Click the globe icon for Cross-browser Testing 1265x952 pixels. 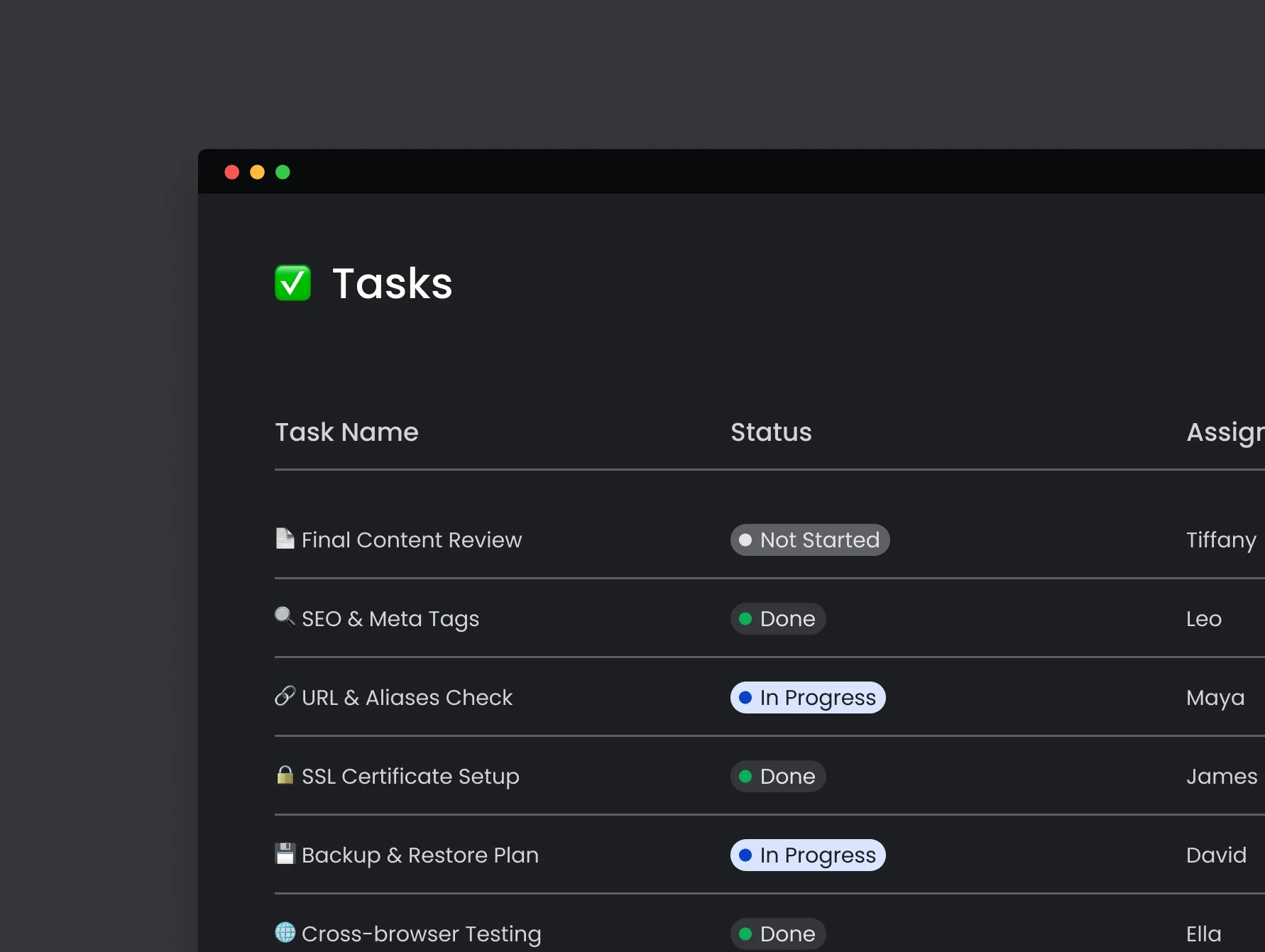click(x=285, y=932)
